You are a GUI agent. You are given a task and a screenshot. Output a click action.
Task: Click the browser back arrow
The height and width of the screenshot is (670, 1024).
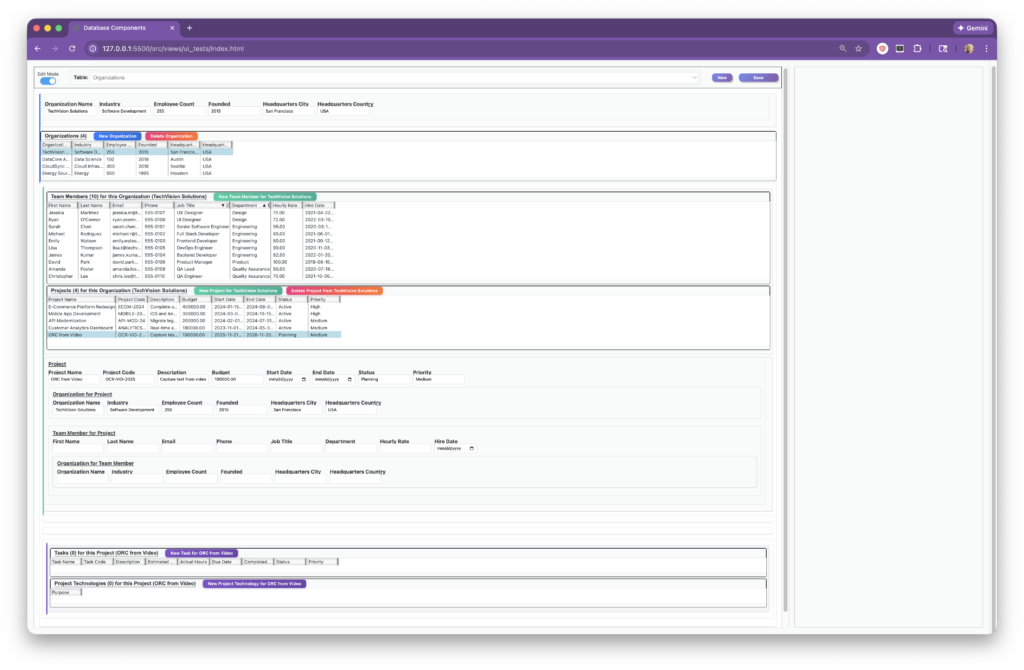(38, 48)
